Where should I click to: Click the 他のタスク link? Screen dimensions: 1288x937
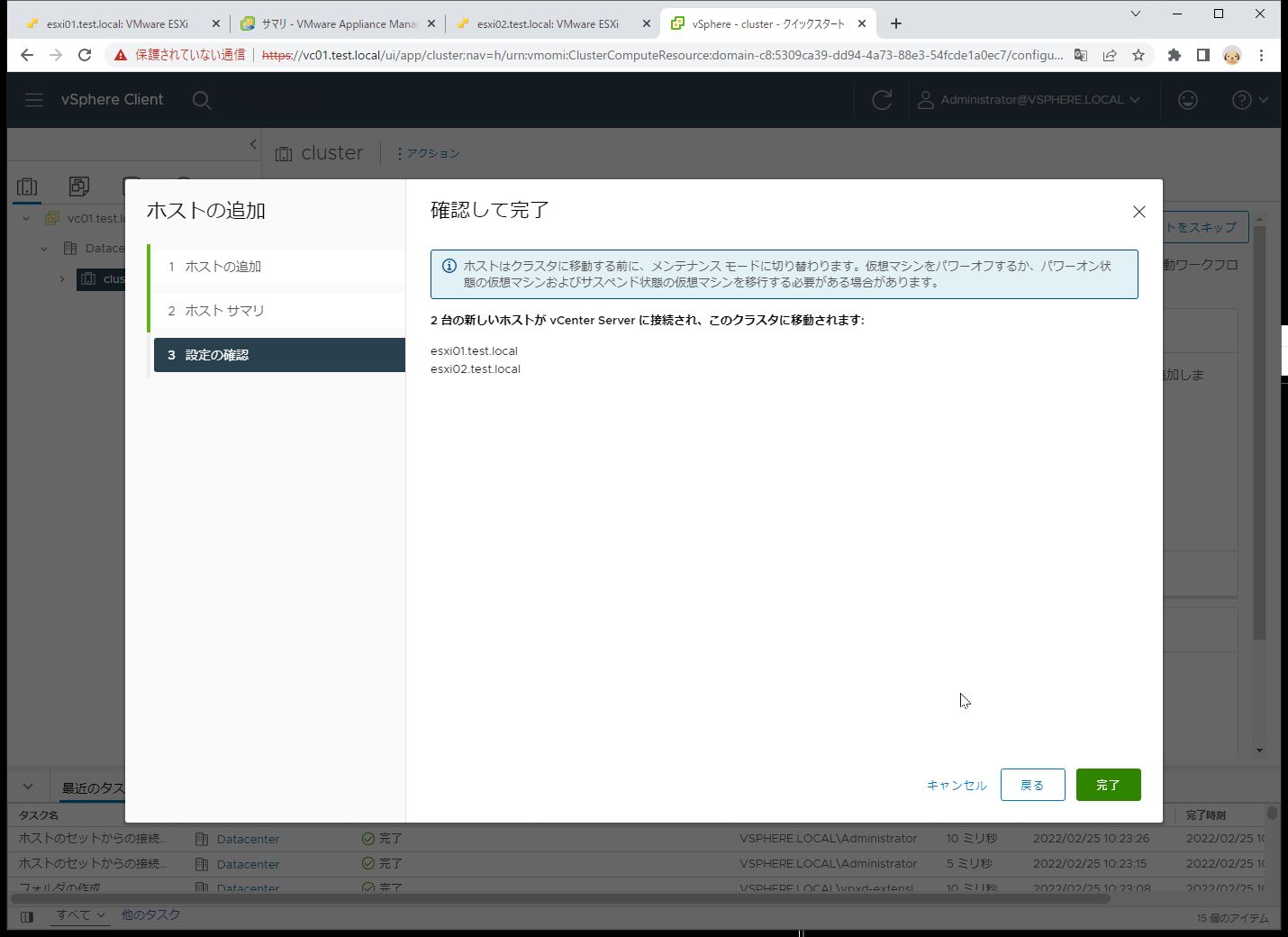(x=150, y=915)
